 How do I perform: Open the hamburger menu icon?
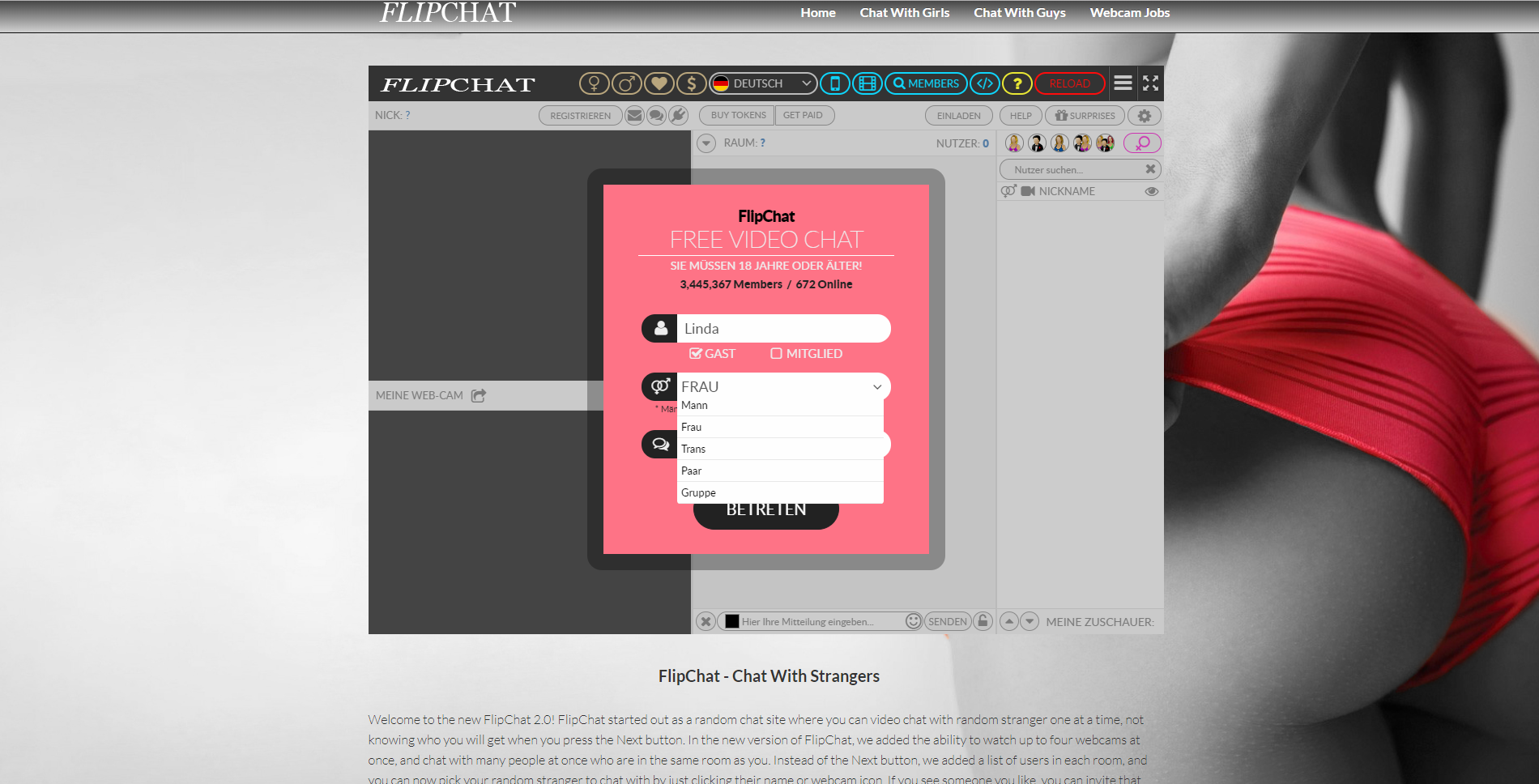(x=1123, y=83)
